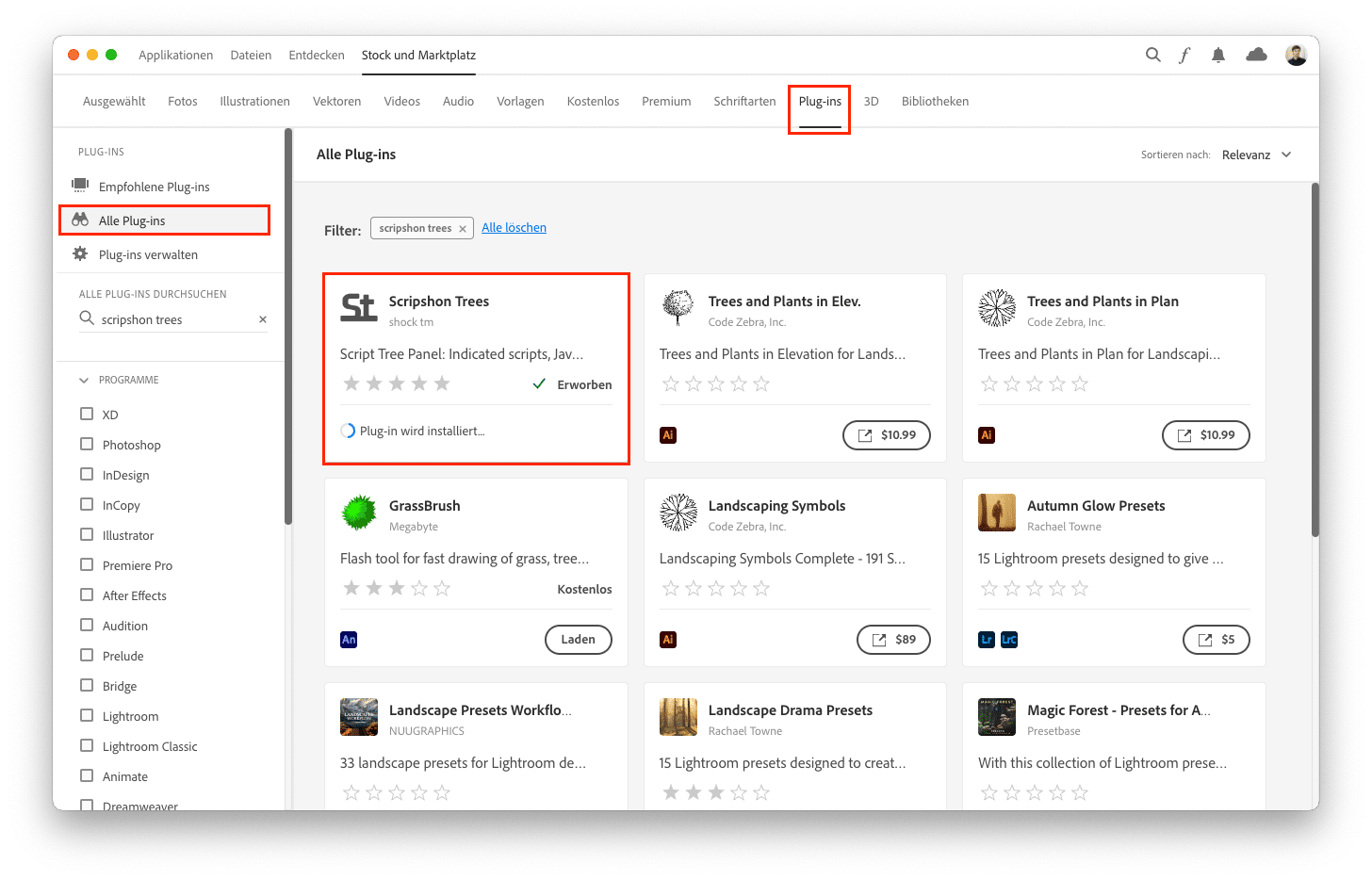Open the user profile avatar
Screen dimensions: 1372x880
pos(1297,55)
